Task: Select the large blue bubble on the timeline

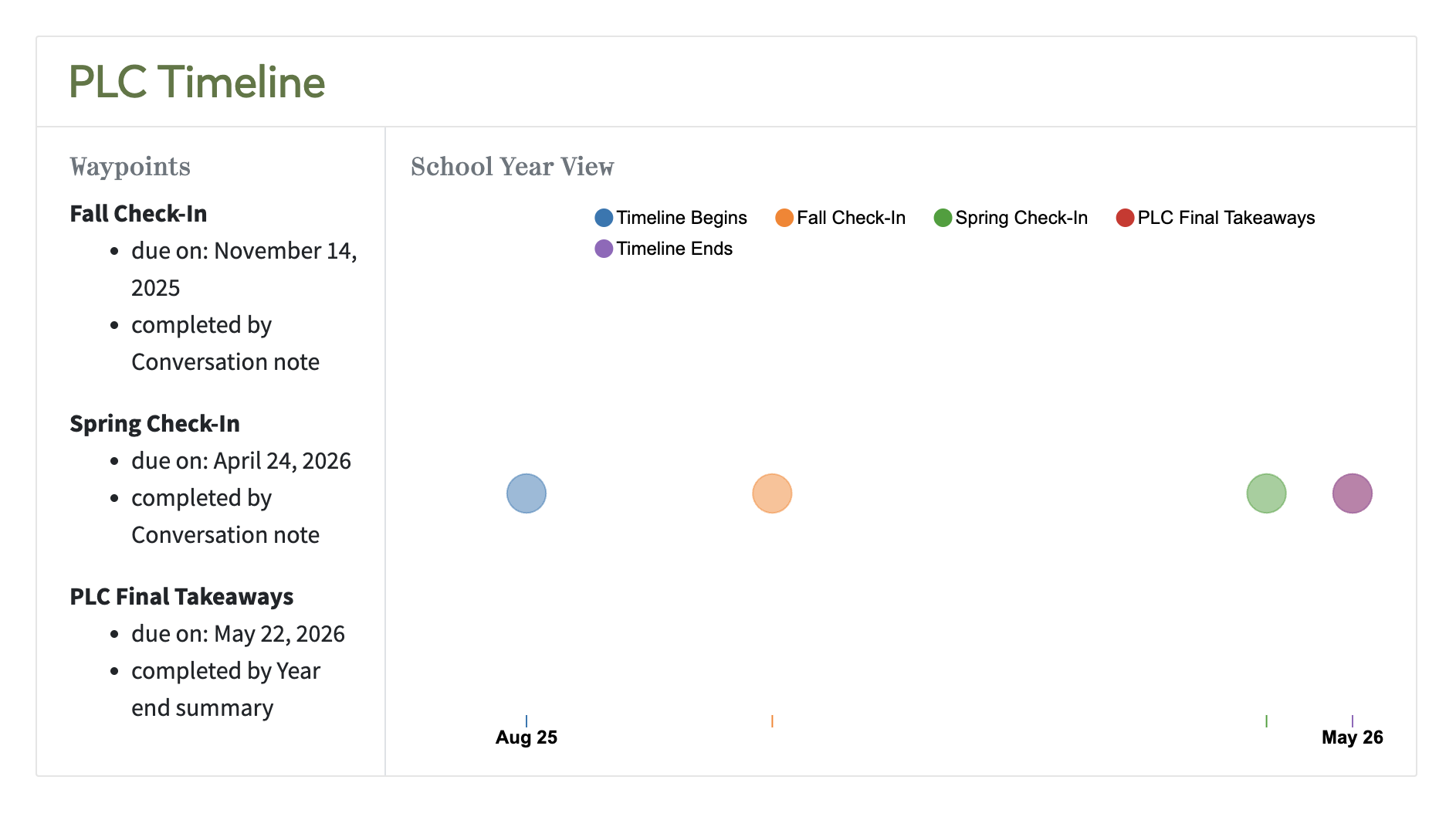Action: (527, 493)
